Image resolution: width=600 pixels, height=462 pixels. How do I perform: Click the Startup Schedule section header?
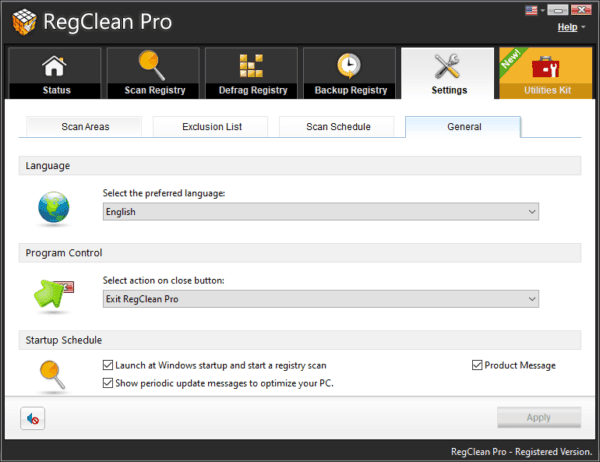pyautogui.click(x=300, y=340)
